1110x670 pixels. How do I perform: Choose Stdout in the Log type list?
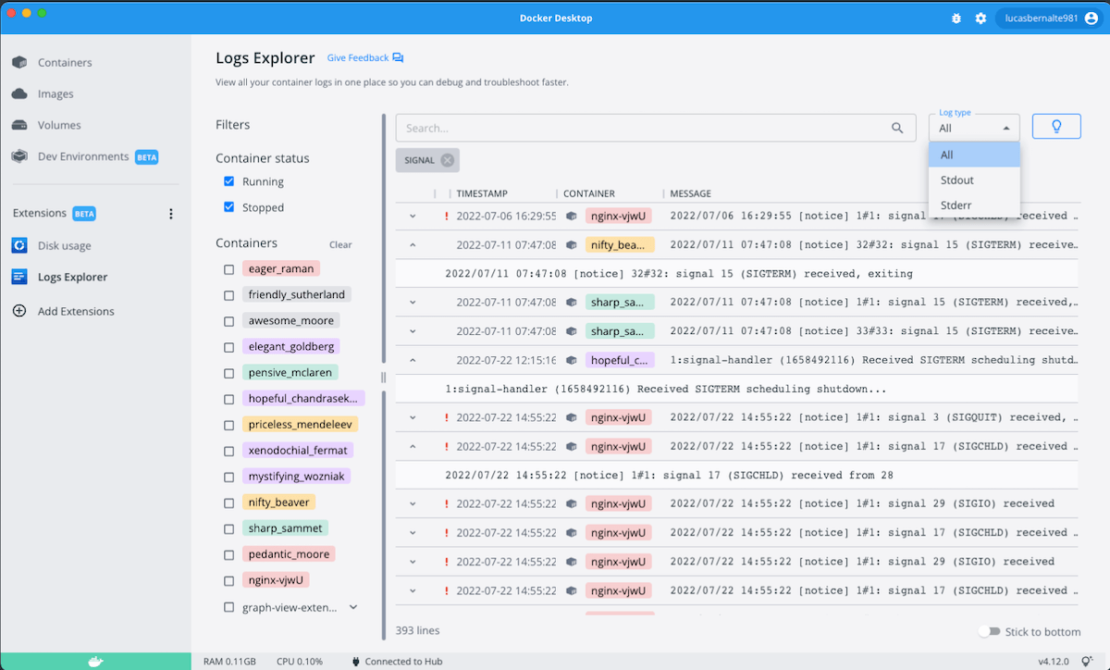[956, 181]
